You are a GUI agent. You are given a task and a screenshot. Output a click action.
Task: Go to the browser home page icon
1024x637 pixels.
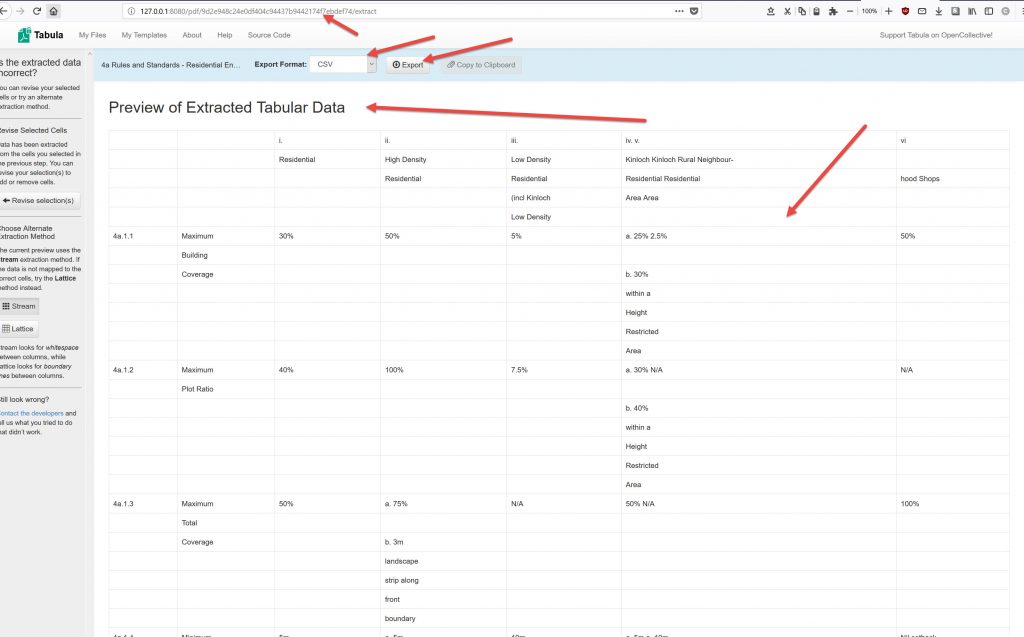click(x=54, y=11)
